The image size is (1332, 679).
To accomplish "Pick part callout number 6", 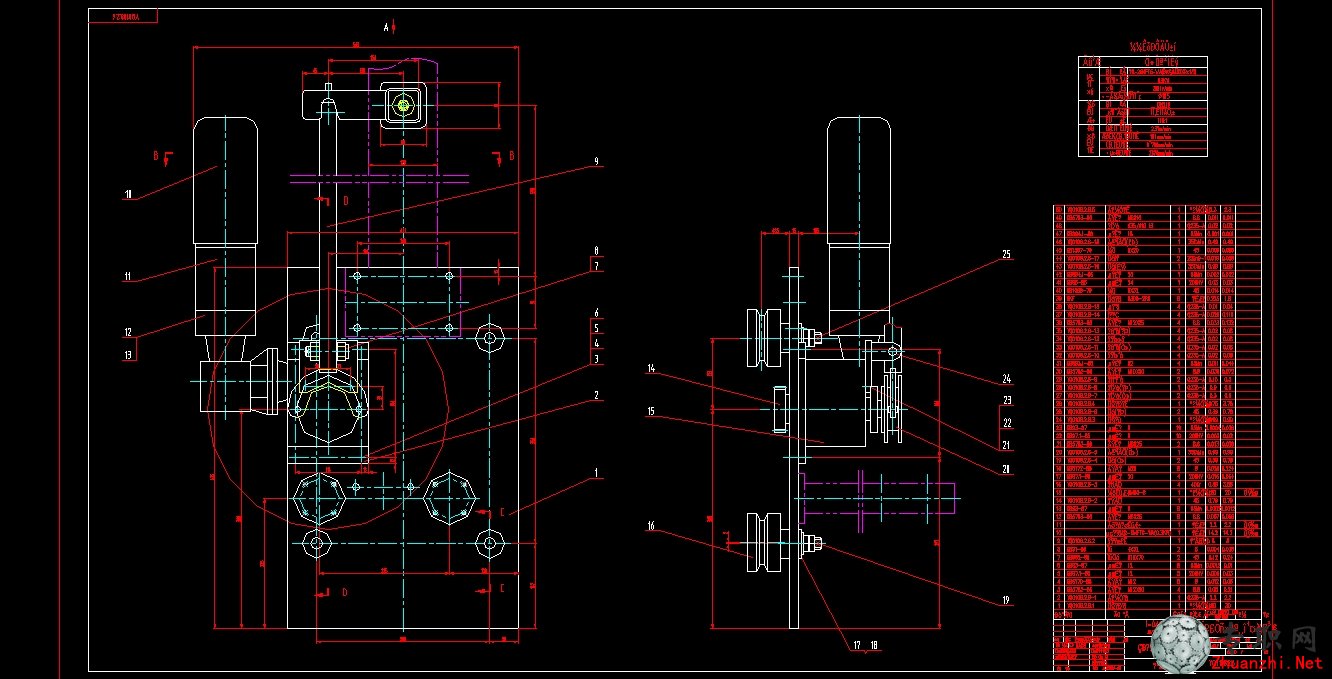I will pos(596,312).
